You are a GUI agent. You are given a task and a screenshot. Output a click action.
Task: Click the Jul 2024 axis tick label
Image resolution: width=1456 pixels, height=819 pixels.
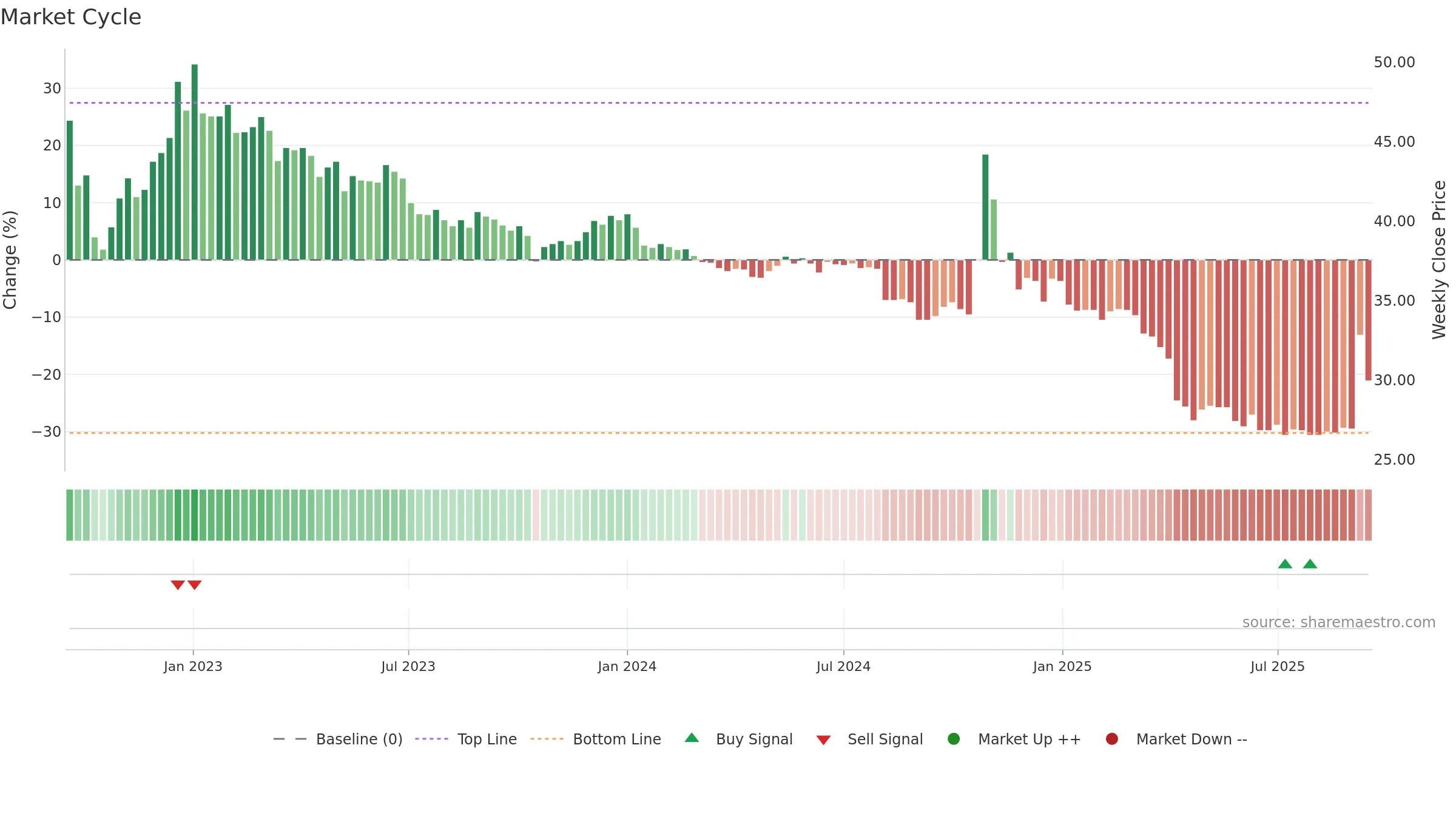click(x=843, y=666)
